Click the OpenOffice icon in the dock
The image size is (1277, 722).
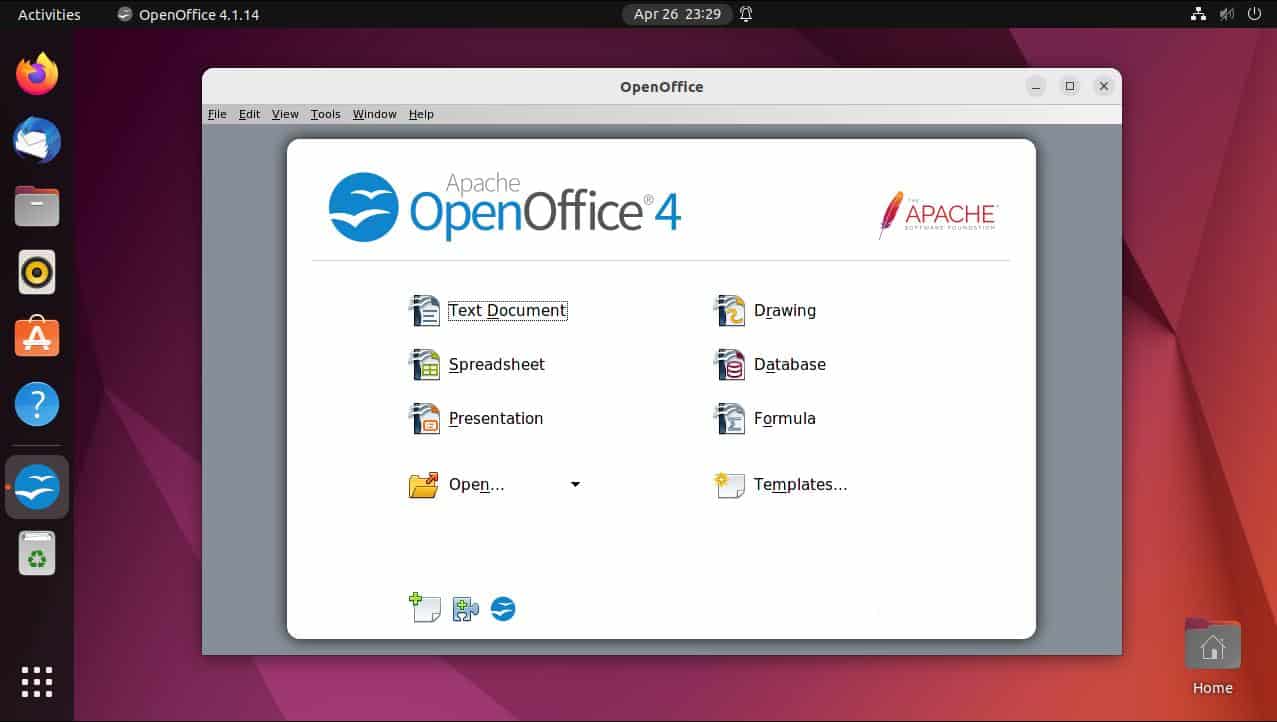(37, 487)
